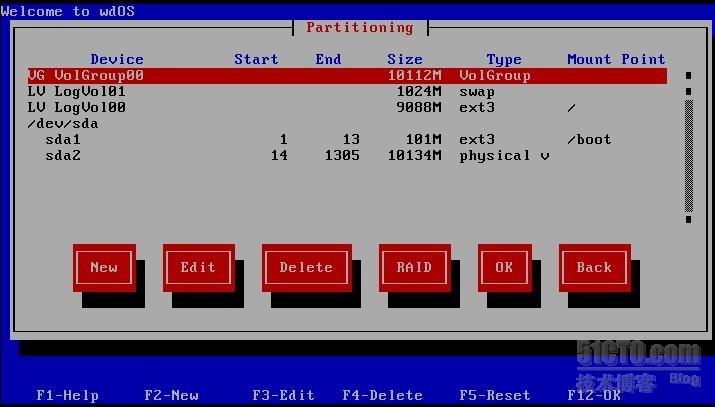Click the F5-Reset hint
Viewport: 715px width, 407px height.
(495, 395)
